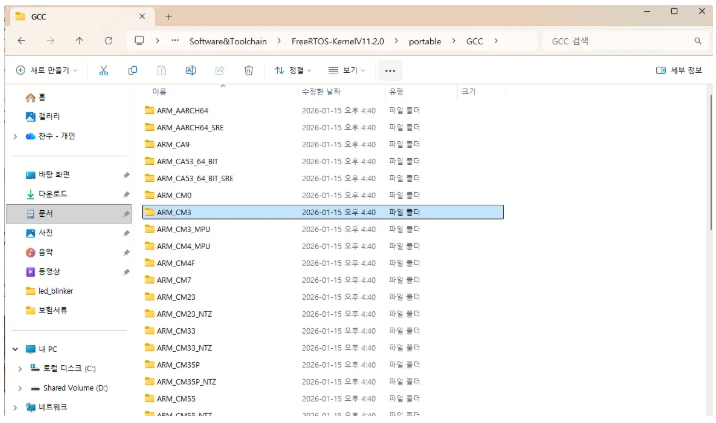Close the GCC tab
716x423 pixels.
[x=142, y=16]
